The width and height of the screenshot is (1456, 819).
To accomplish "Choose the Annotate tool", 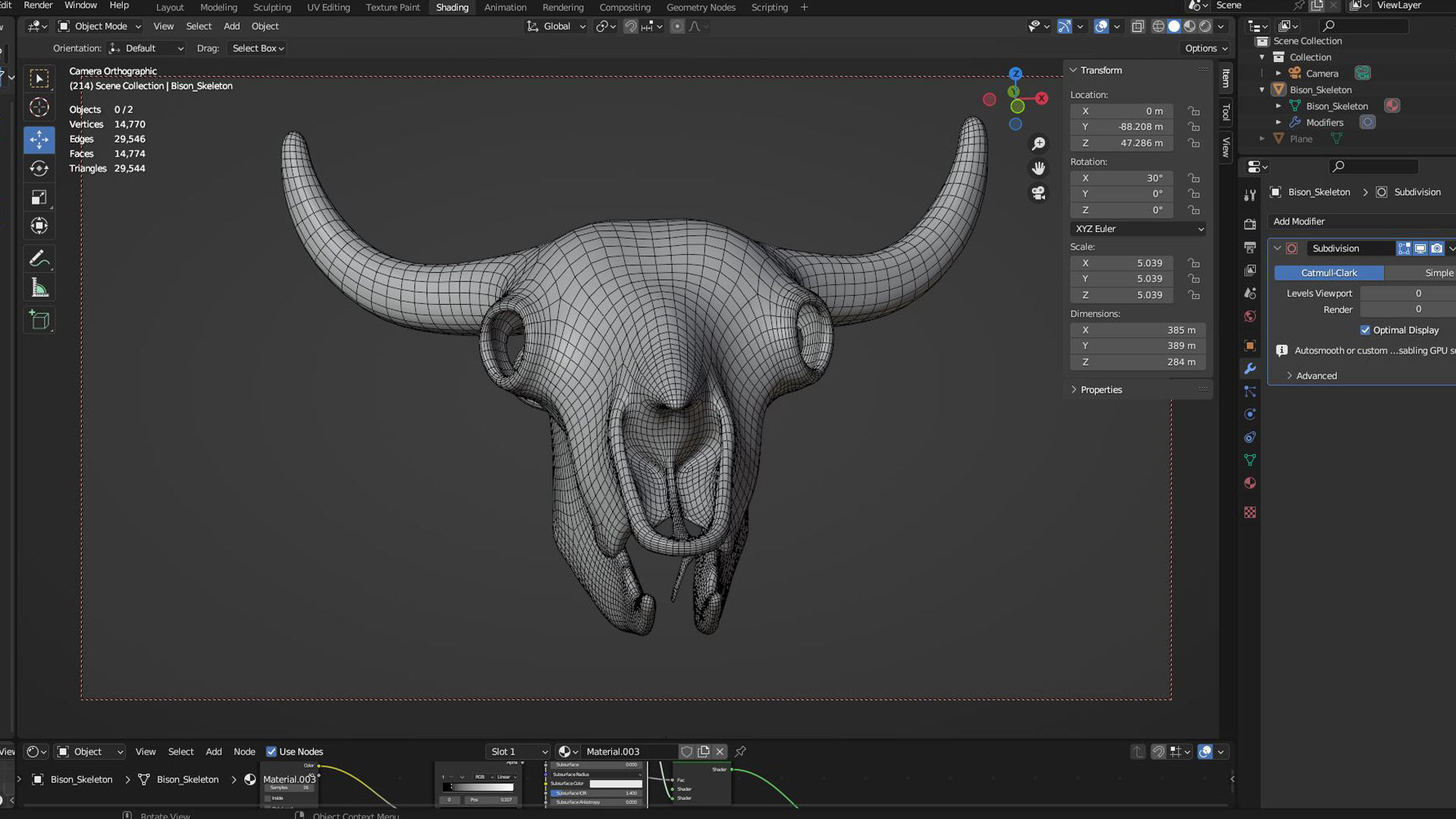I will (x=39, y=259).
